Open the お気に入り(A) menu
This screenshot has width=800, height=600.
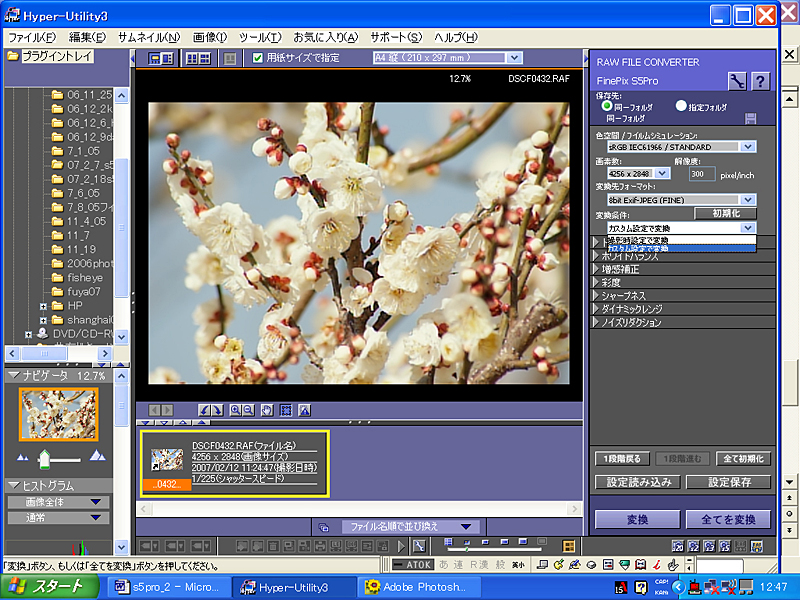(x=326, y=37)
